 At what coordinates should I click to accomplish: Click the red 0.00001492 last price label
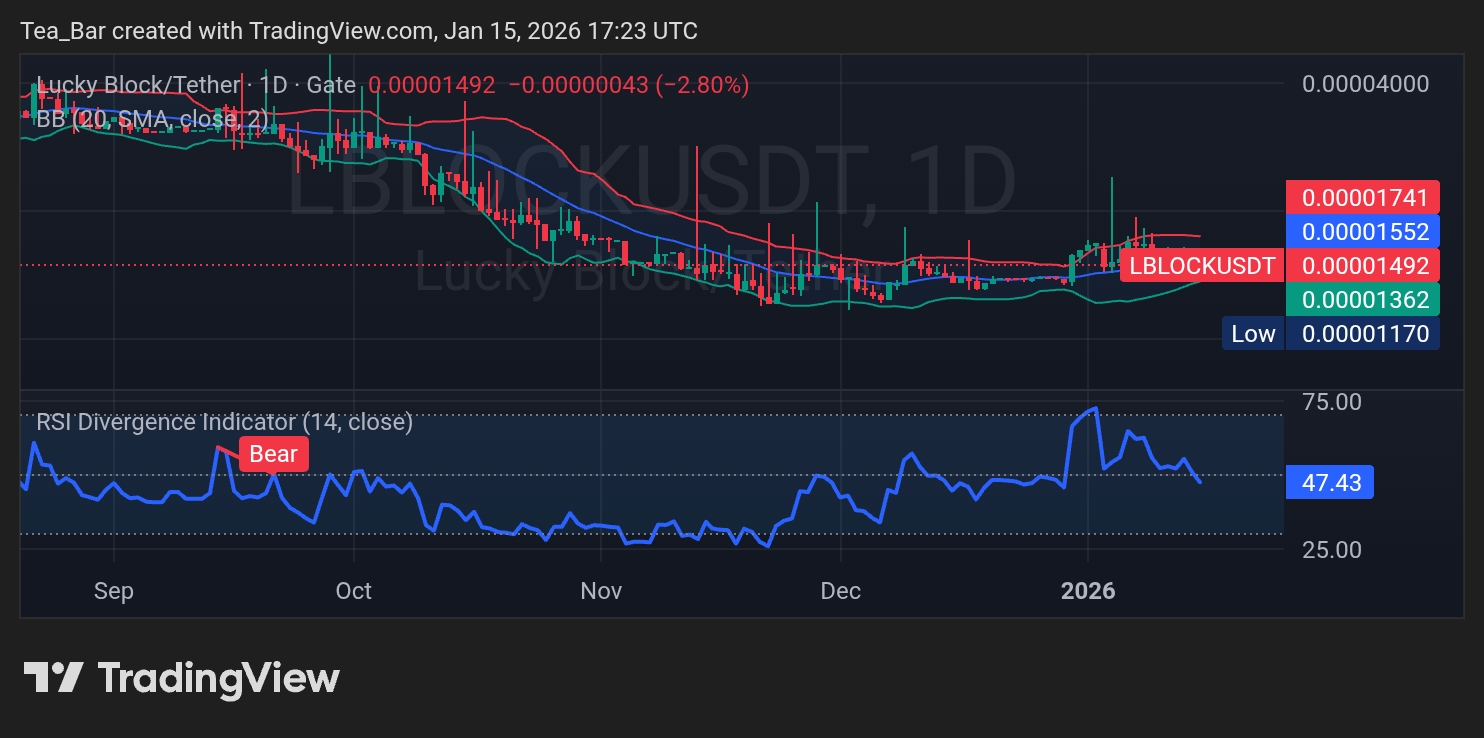pos(1363,265)
